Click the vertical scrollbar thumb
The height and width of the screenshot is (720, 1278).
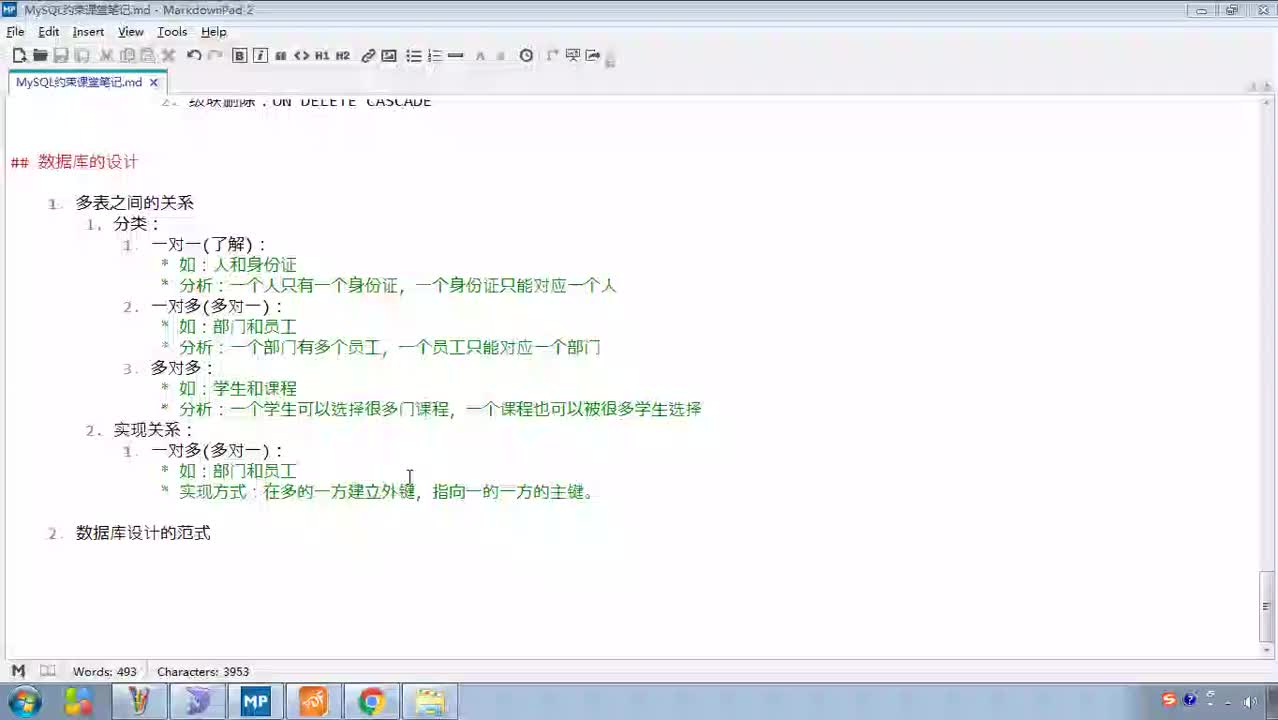pos(1268,606)
